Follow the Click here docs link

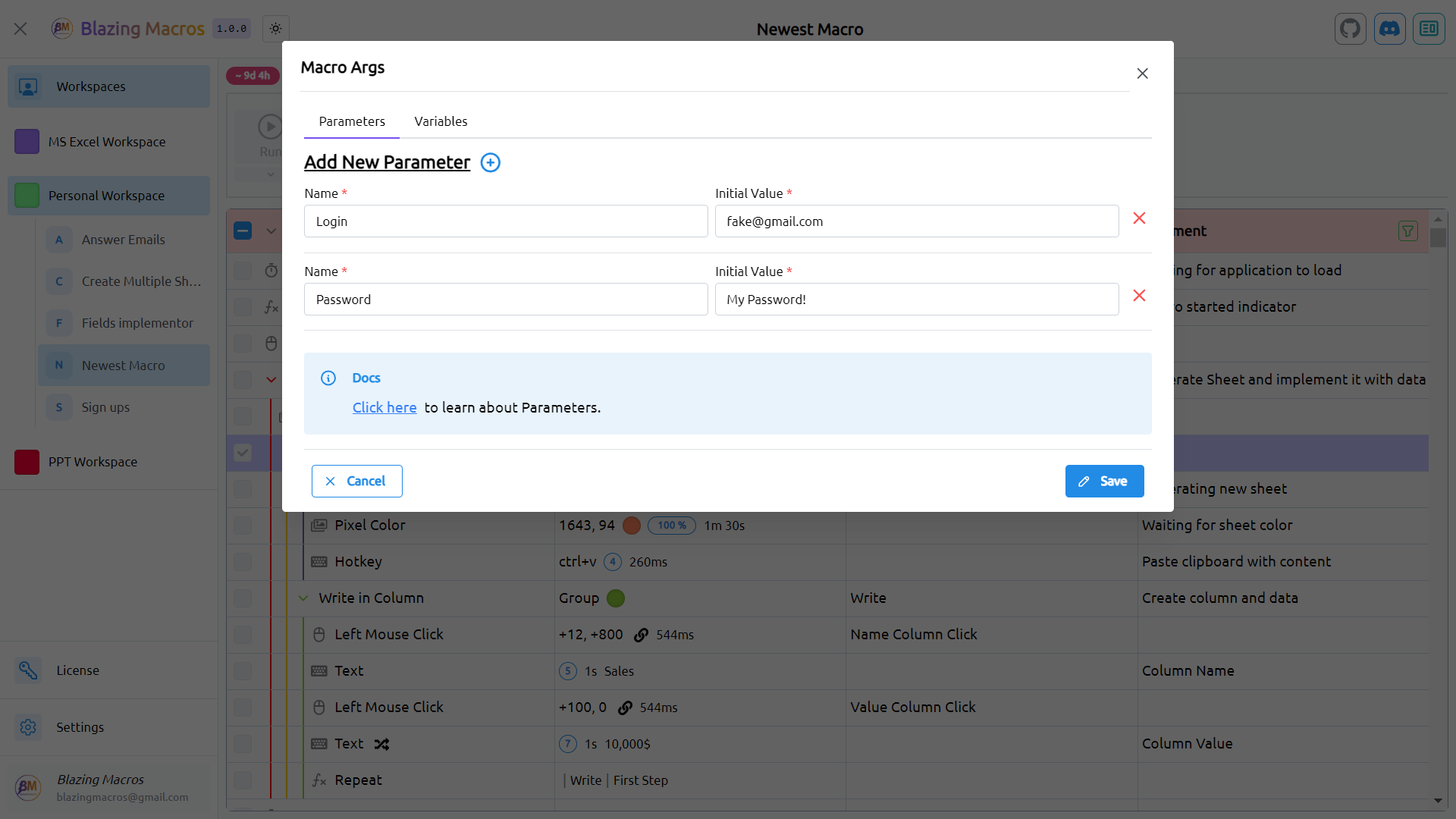[x=384, y=408]
